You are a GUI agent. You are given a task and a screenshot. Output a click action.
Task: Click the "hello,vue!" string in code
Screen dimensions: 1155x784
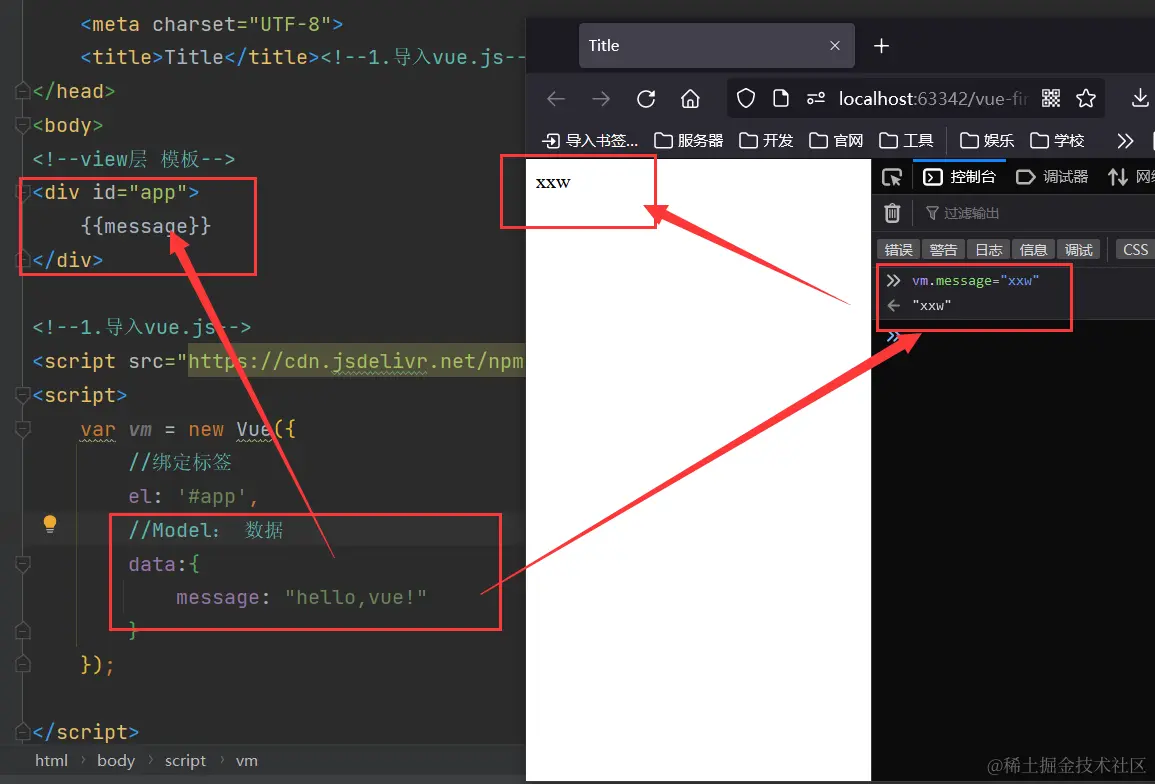tap(356, 597)
